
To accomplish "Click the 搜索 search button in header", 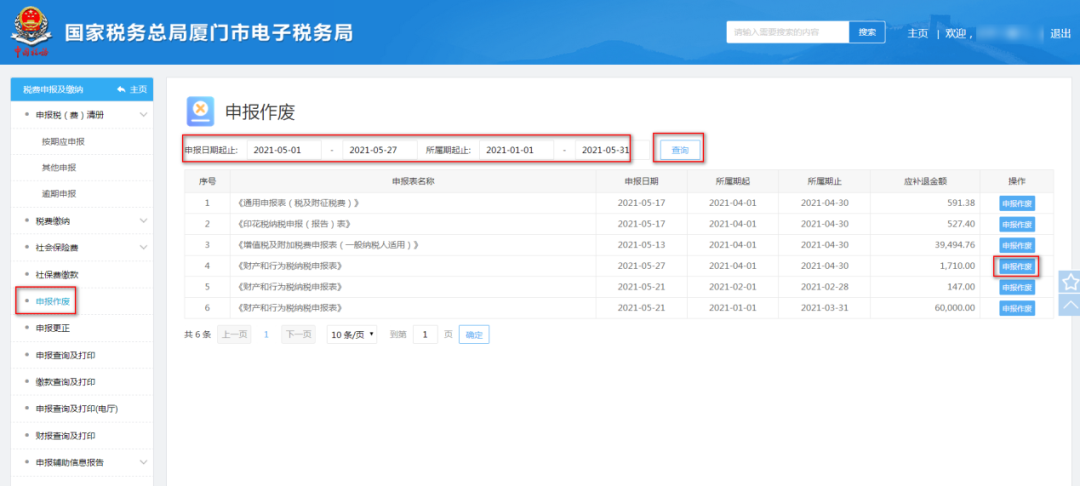I will tap(867, 32).
